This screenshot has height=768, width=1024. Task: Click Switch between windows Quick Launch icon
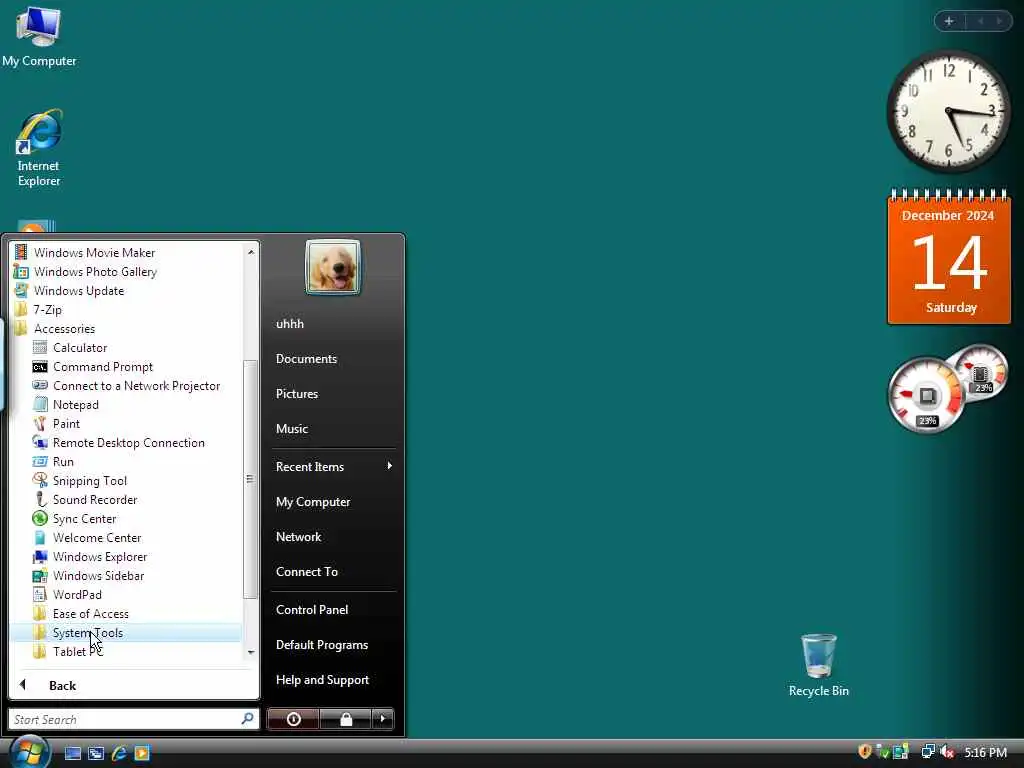coord(96,753)
